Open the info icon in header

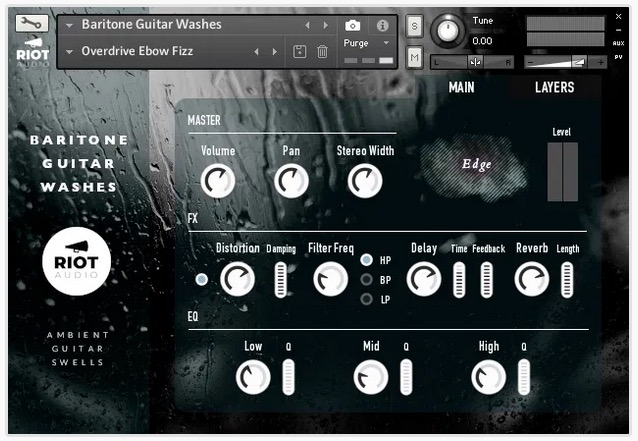[382, 26]
